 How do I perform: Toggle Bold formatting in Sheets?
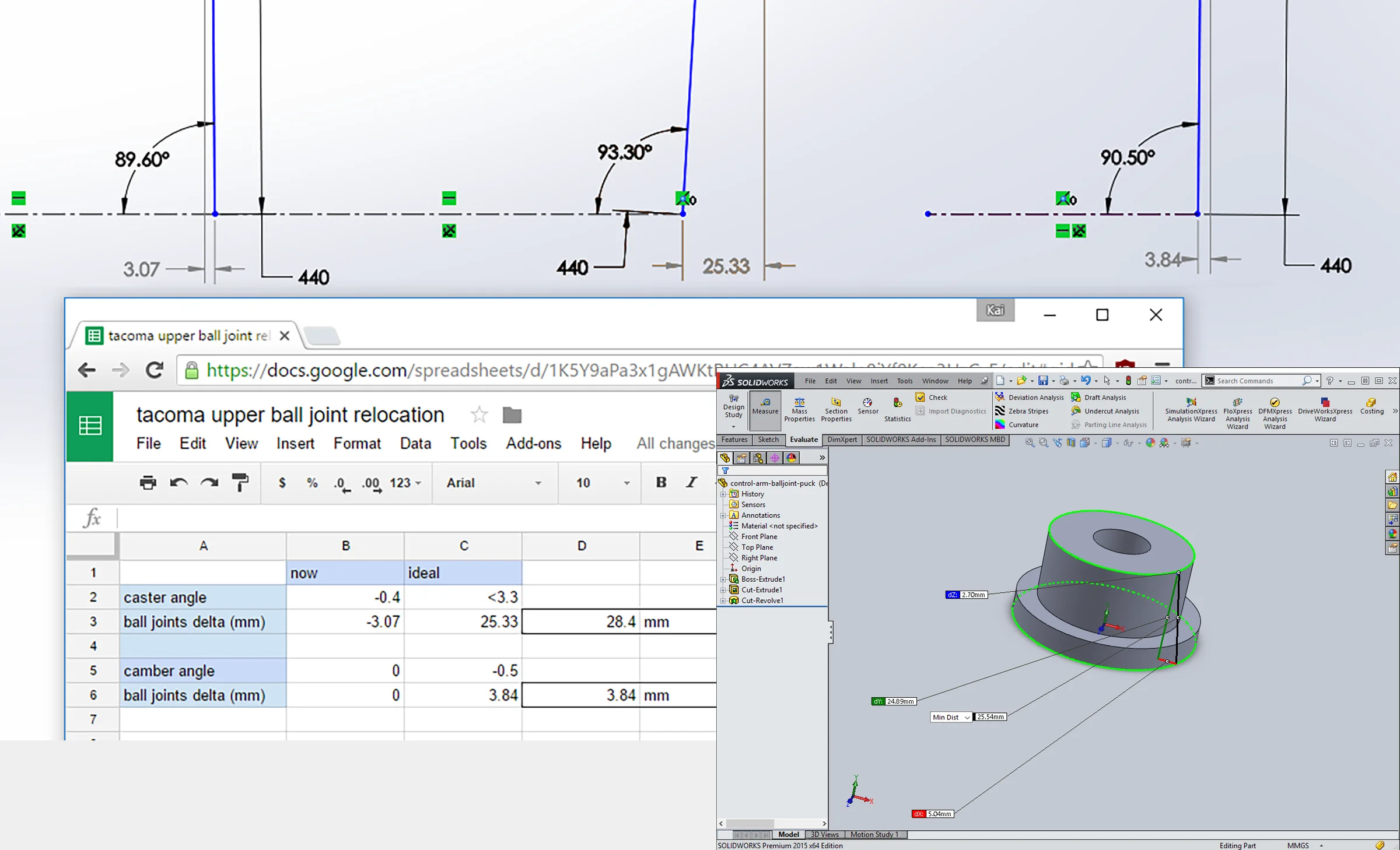pos(661,482)
